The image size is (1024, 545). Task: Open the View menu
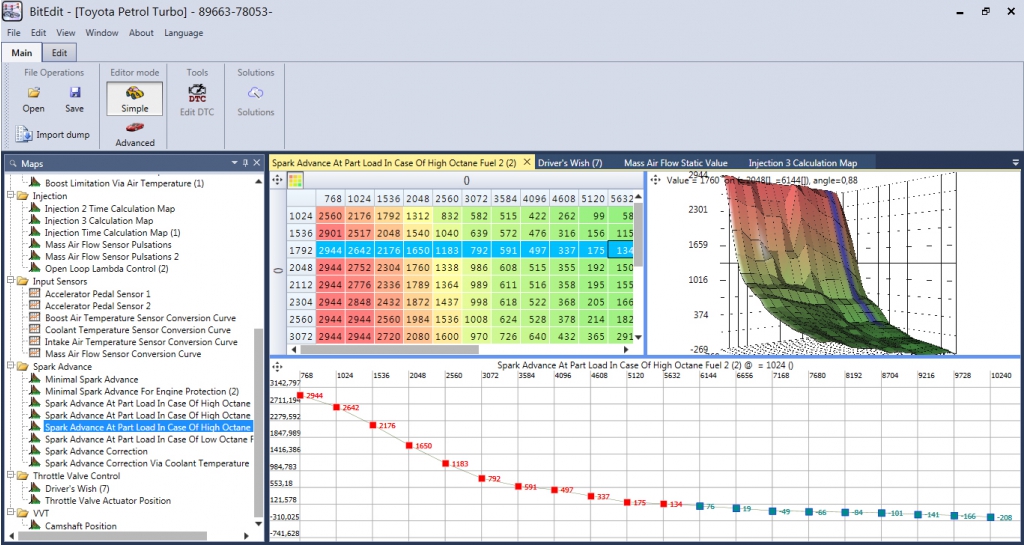[x=65, y=33]
